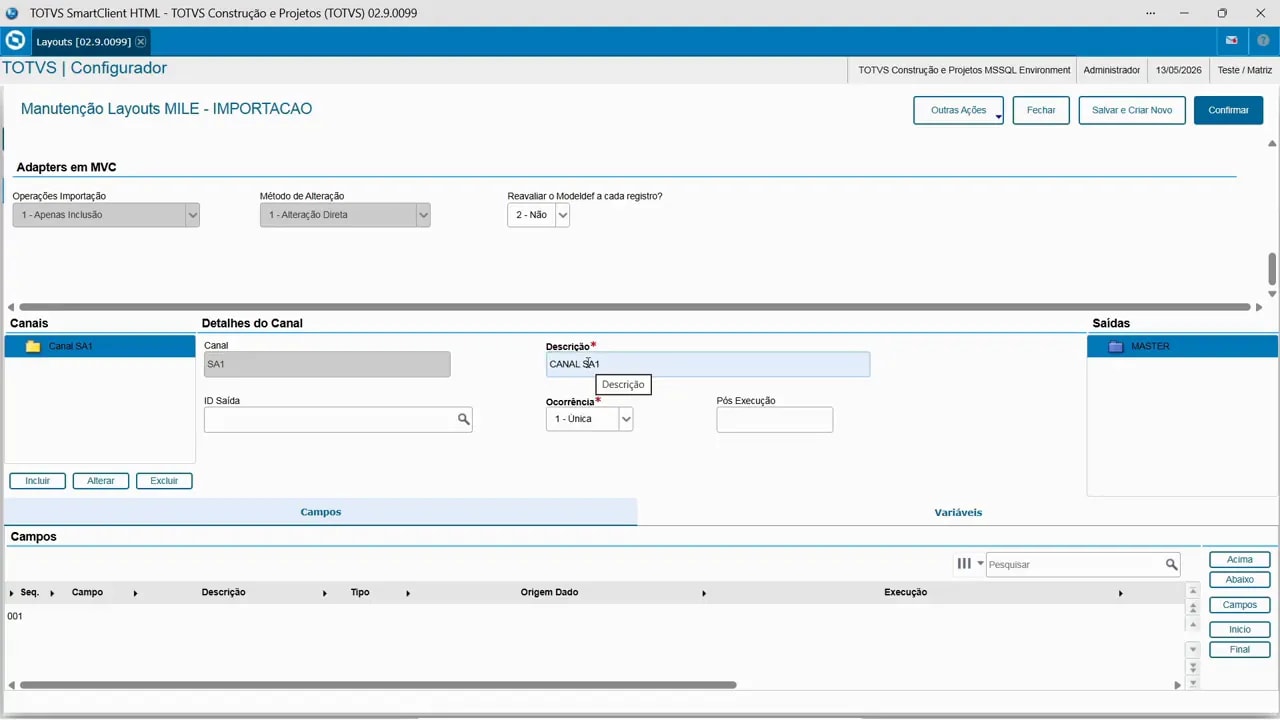Open the mail notification envelope icon
The width and height of the screenshot is (1280, 720).
1232,41
